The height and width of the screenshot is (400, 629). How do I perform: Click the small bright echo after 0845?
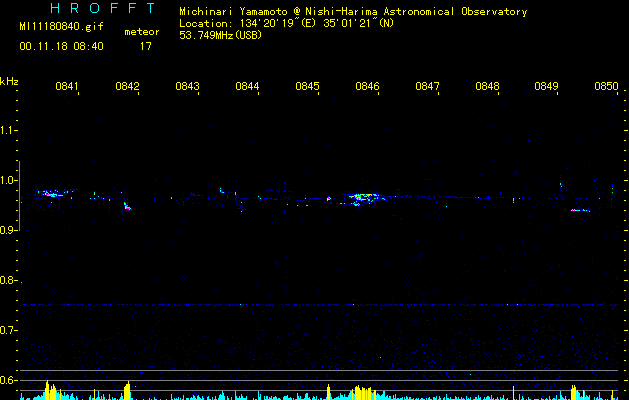[329, 199]
